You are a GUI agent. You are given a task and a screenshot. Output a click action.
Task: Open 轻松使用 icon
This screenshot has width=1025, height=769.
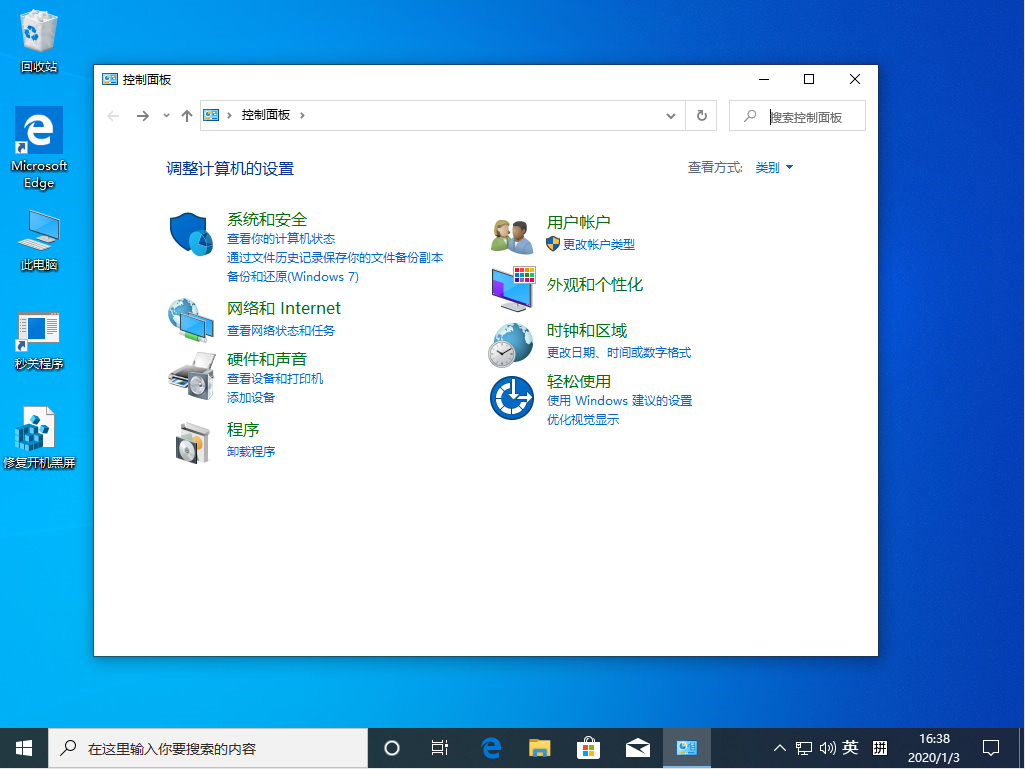coord(511,399)
